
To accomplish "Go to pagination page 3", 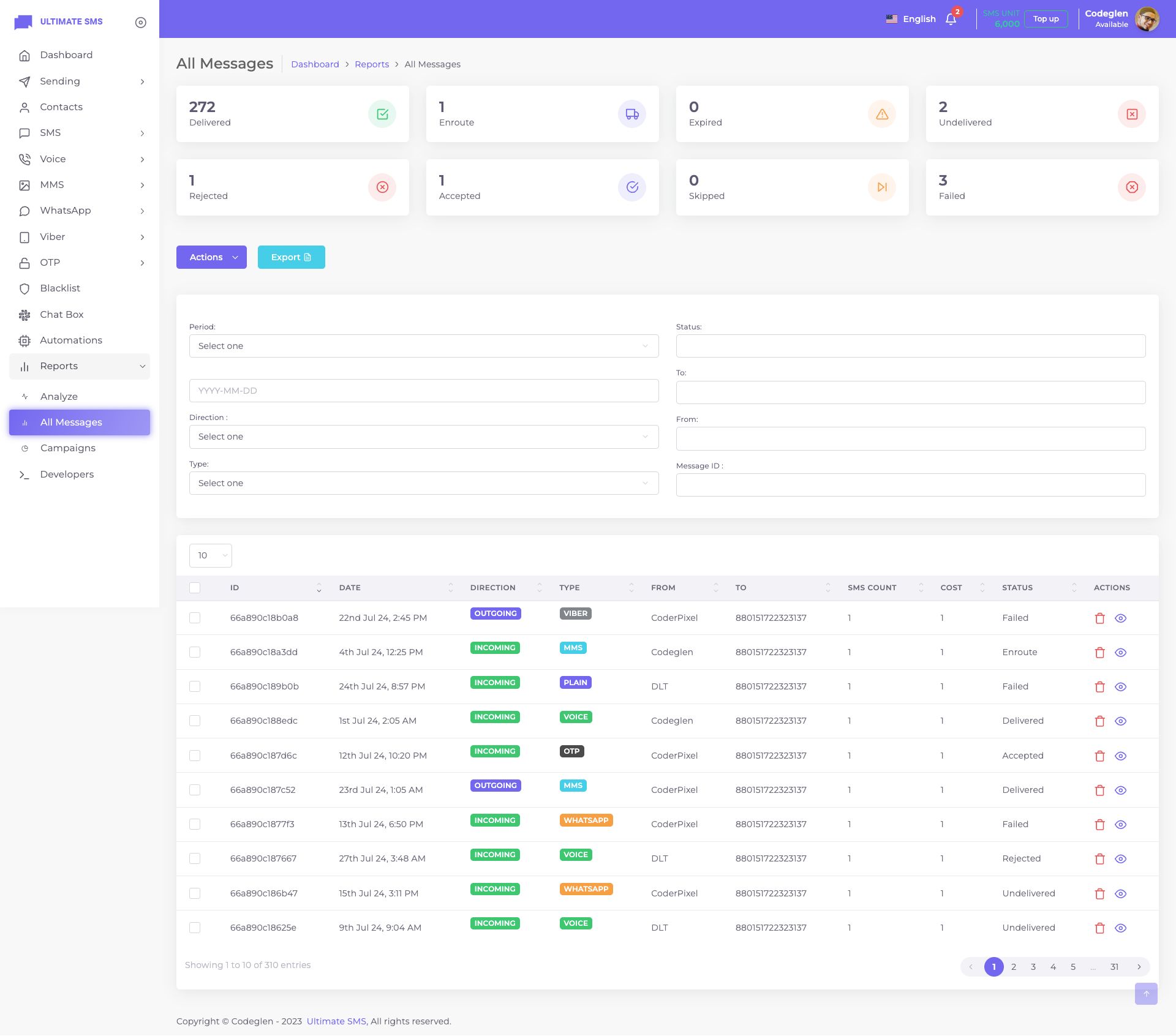I will click(x=1033, y=967).
